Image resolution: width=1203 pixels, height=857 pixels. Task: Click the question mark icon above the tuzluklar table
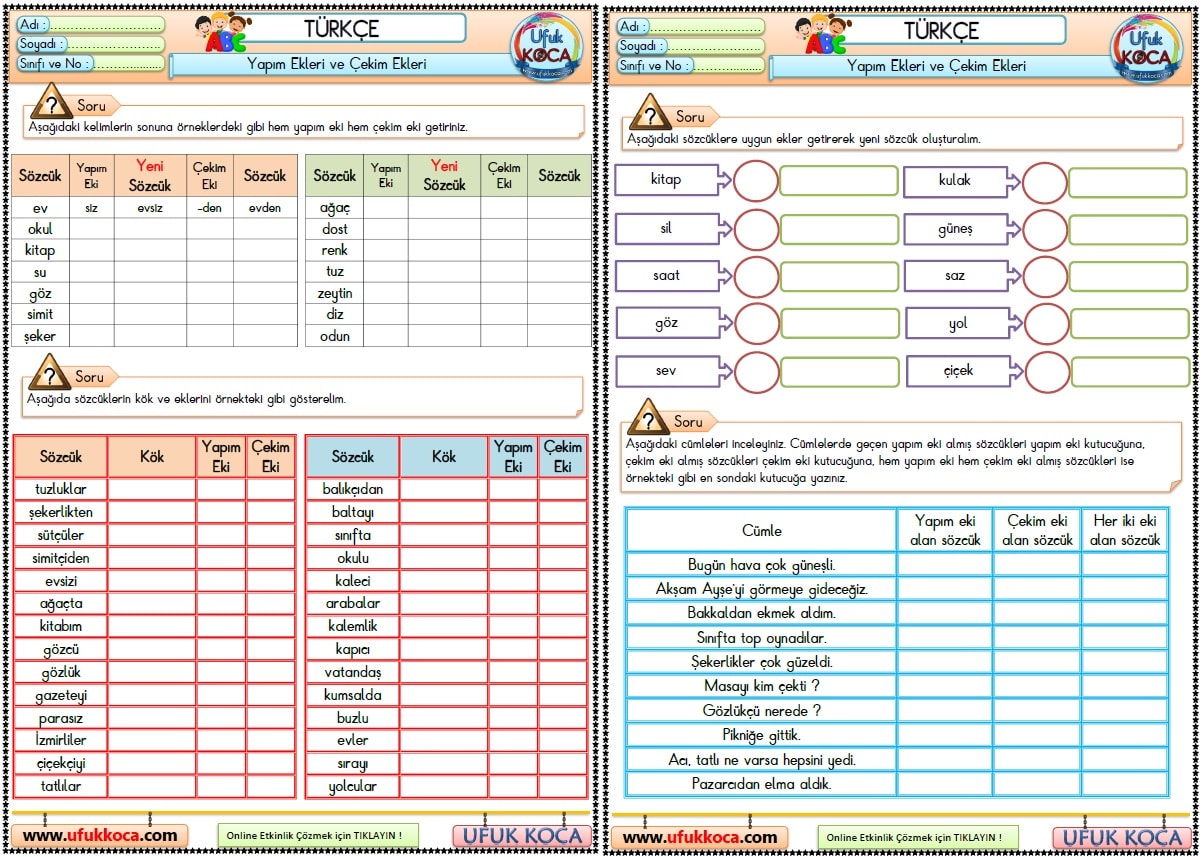pos(49,374)
